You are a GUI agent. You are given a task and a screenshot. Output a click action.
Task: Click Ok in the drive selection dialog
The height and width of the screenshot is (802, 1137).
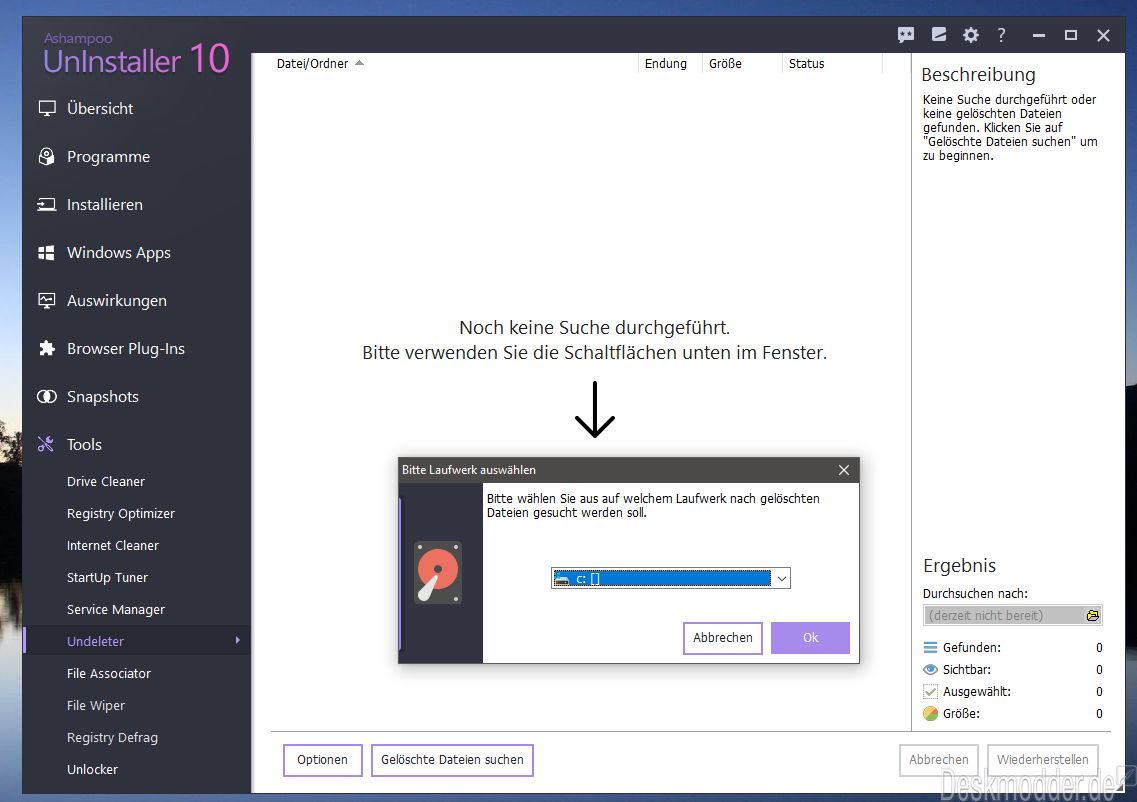tap(810, 638)
